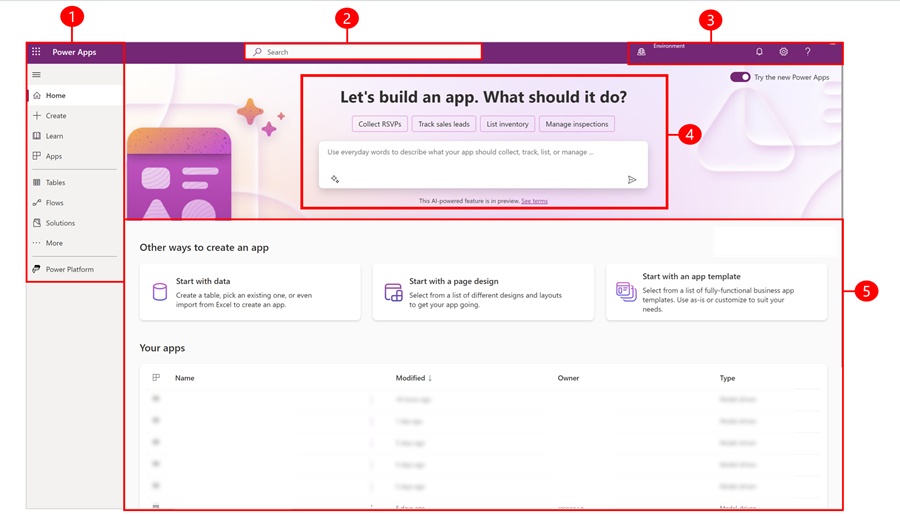Click Start with an app template card
The width and height of the screenshot is (900, 516).
(716, 292)
